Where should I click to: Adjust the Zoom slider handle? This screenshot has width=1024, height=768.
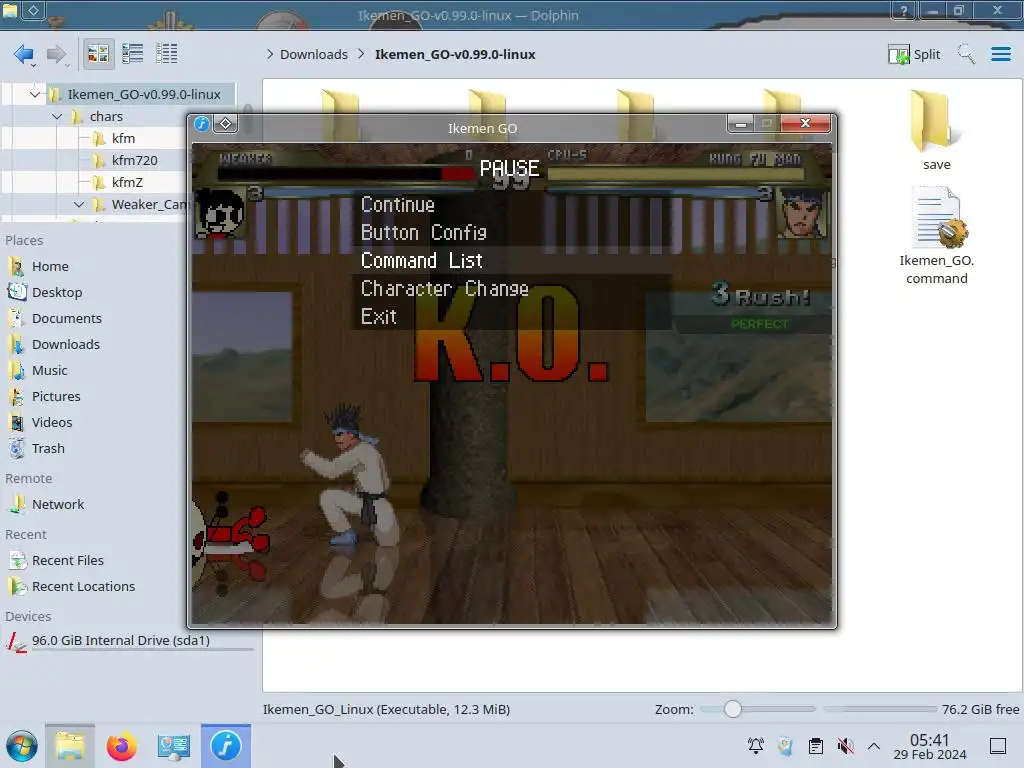tap(733, 709)
